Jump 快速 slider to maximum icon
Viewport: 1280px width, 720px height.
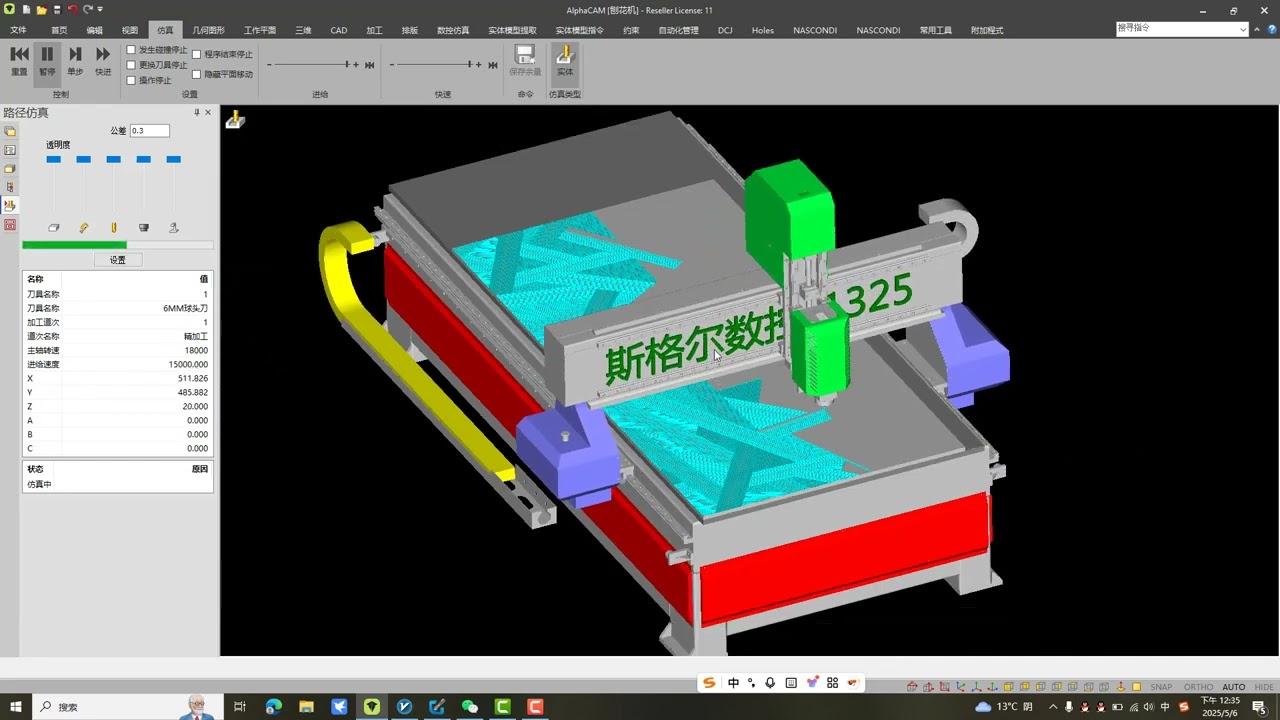493,65
